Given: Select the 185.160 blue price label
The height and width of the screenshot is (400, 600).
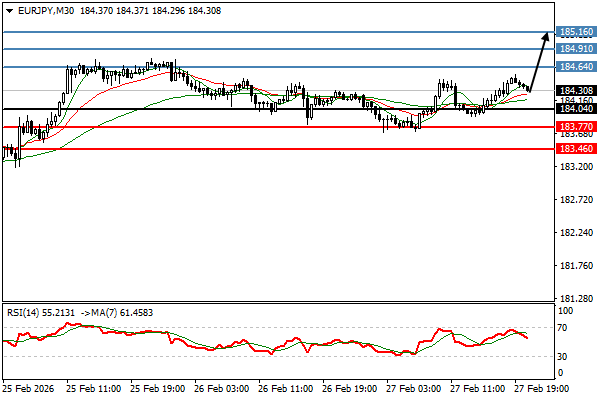Looking at the screenshot, I should (x=575, y=32).
